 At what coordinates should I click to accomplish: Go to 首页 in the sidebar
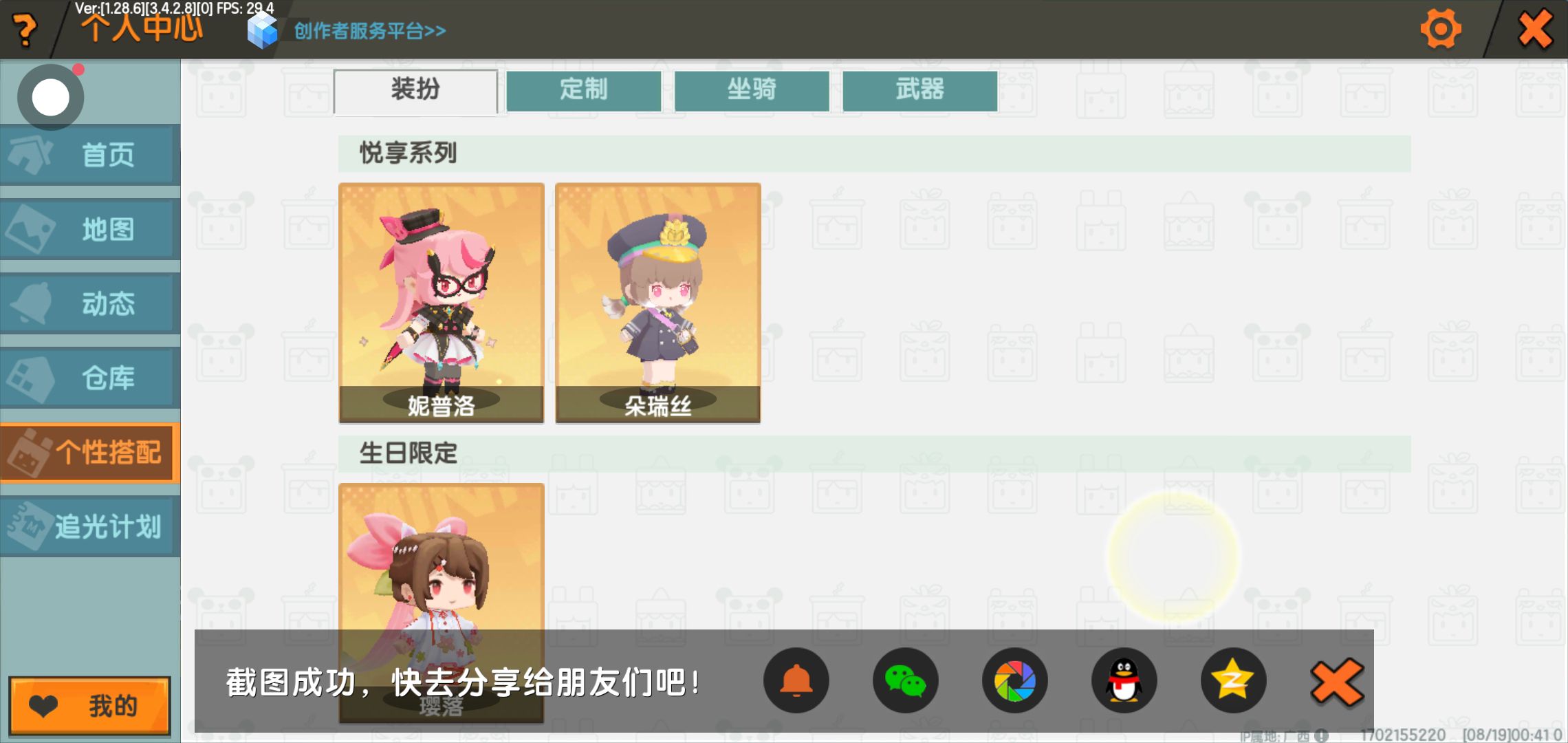click(90, 155)
